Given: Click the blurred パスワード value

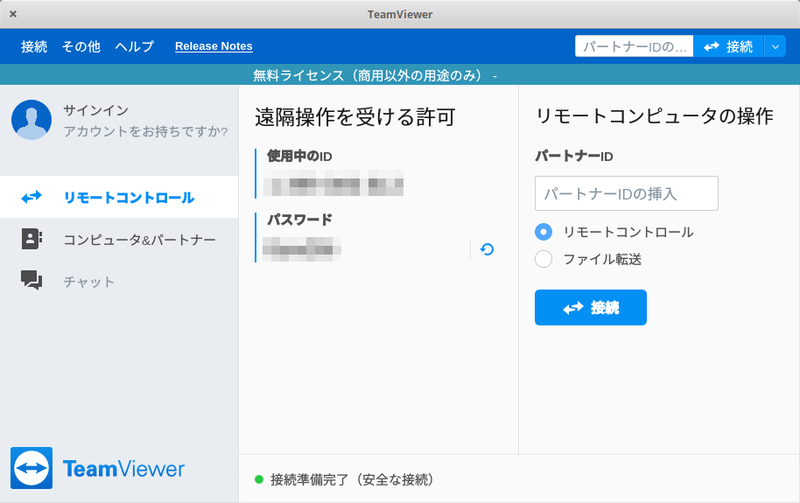Looking at the screenshot, I should point(302,249).
